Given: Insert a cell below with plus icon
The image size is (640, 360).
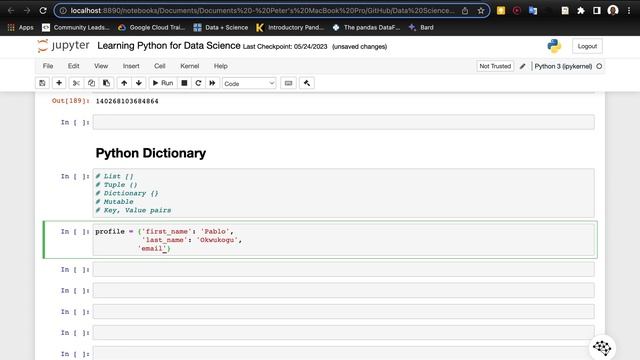Looking at the screenshot, I should 59,83.
